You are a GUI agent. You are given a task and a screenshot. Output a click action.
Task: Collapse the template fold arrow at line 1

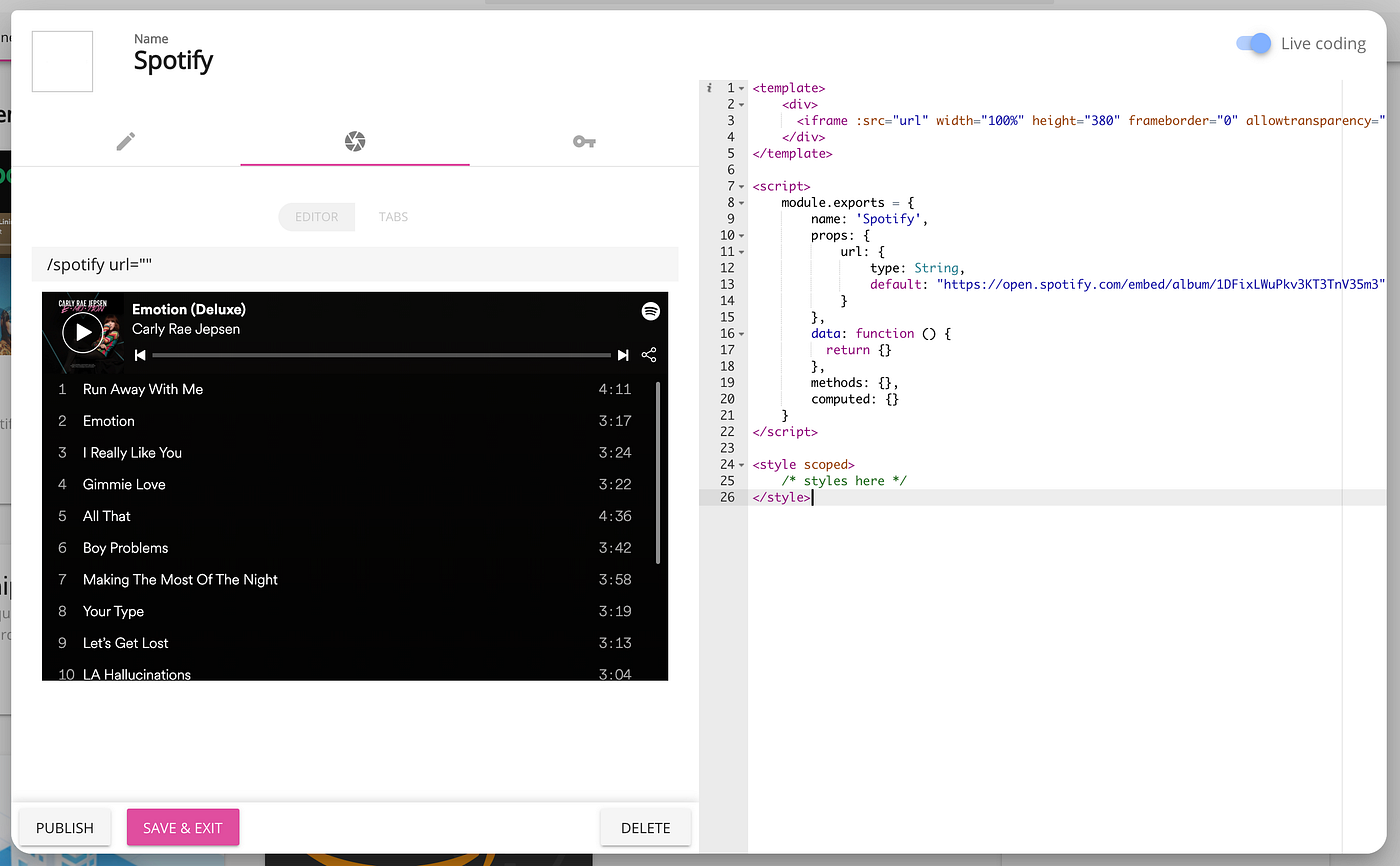[741, 89]
